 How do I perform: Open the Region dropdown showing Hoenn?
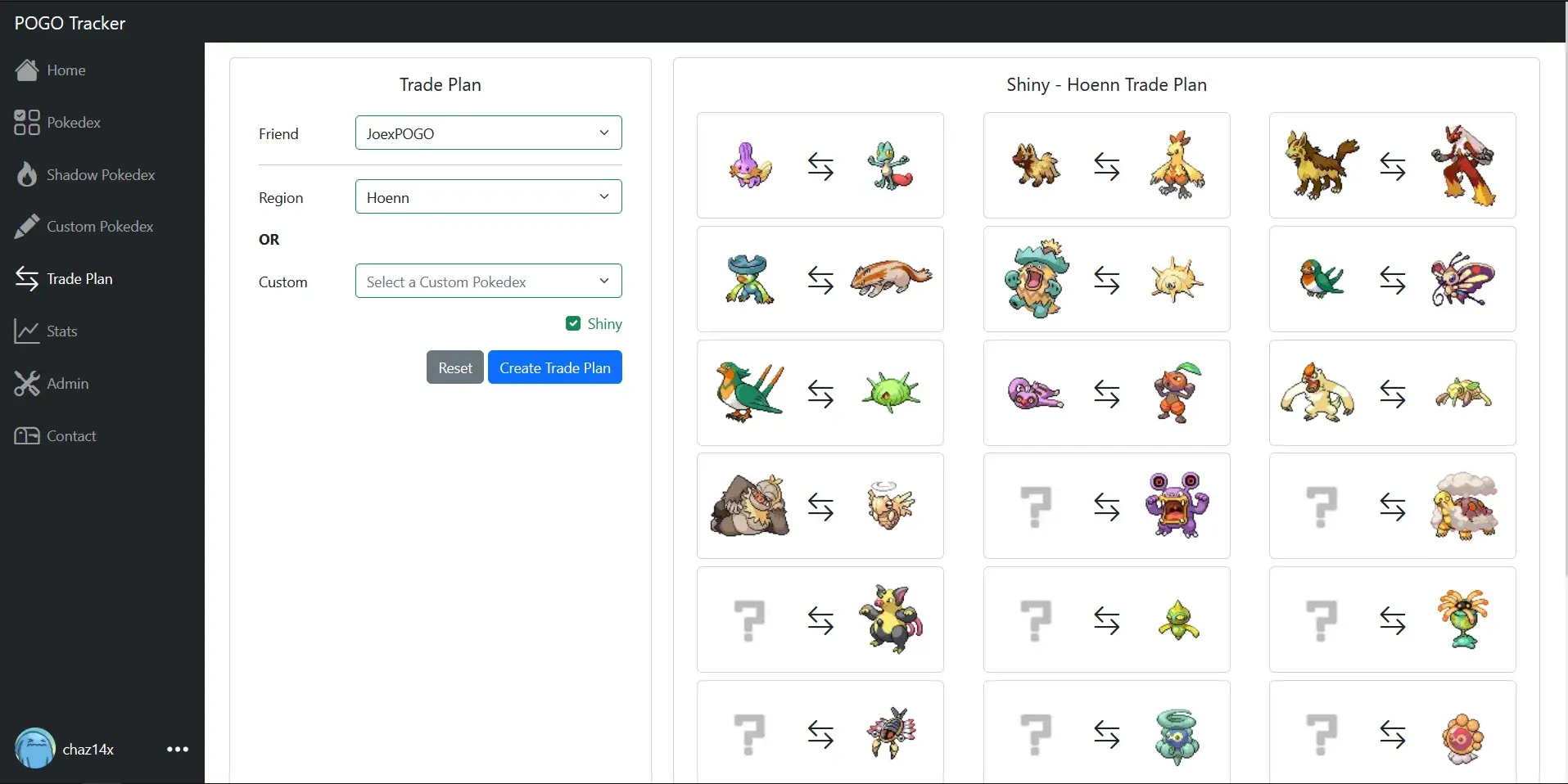tap(489, 197)
